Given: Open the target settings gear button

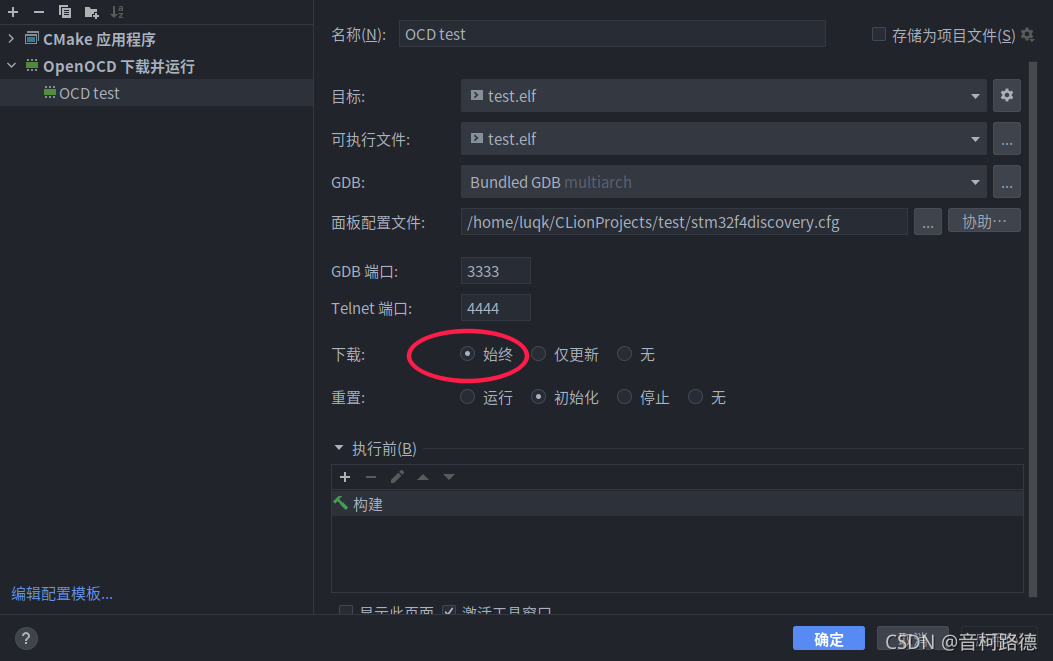Looking at the screenshot, I should tap(1007, 95).
